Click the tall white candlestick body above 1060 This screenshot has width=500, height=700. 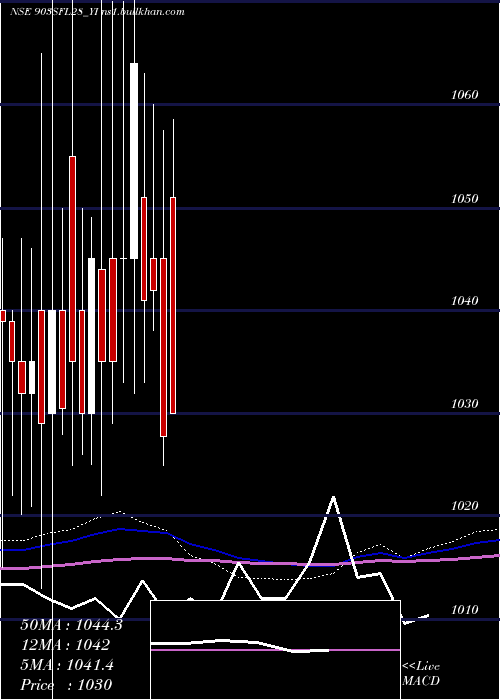click(x=134, y=161)
